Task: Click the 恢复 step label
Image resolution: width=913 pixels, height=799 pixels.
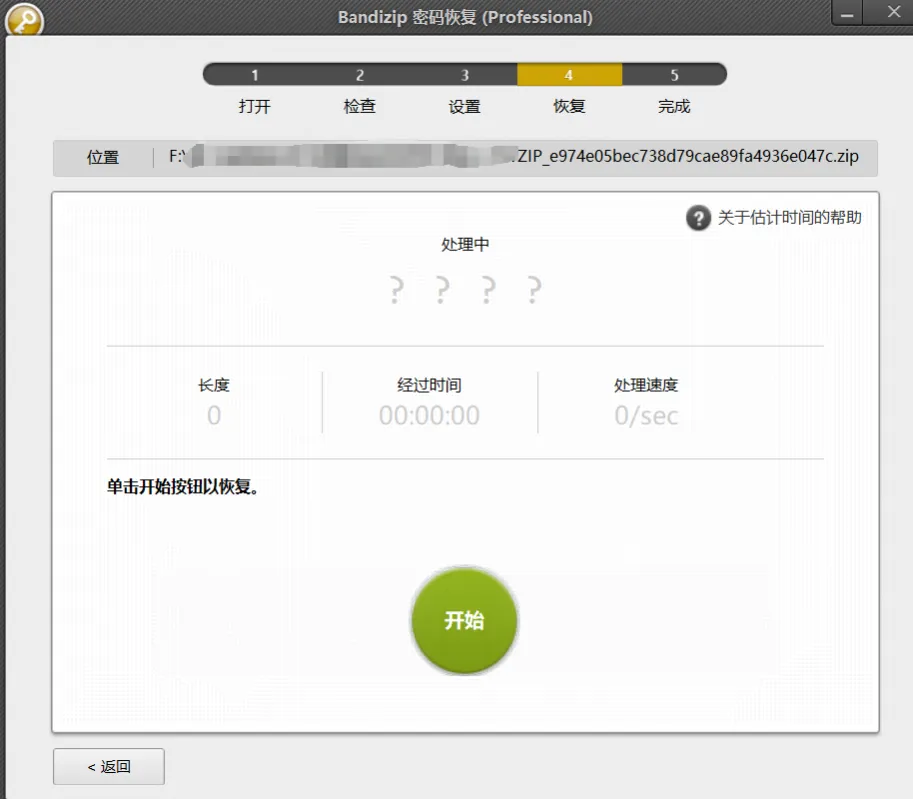Action: pos(569,107)
